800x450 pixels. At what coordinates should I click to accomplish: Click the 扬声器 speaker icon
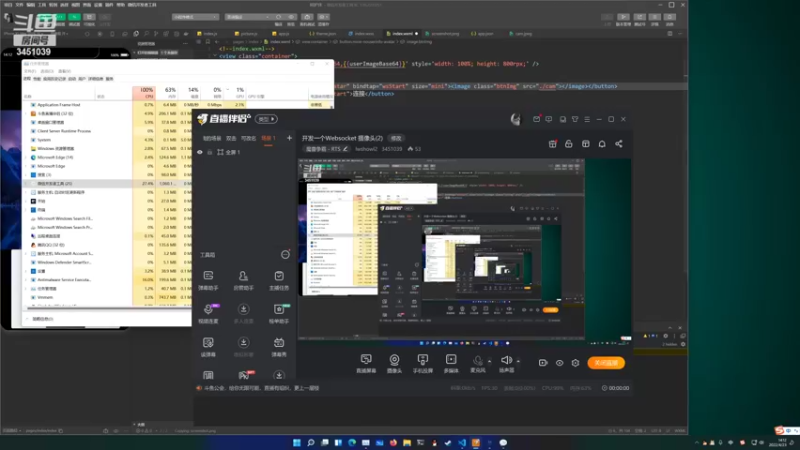pos(506,360)
